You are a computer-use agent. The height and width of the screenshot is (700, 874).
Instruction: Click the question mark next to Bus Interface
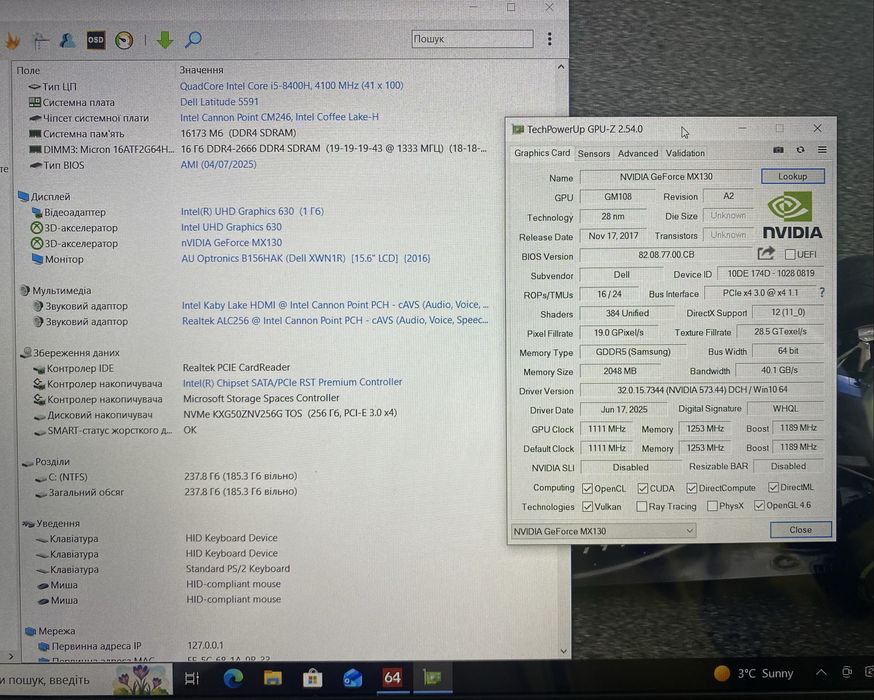(822, 292)
